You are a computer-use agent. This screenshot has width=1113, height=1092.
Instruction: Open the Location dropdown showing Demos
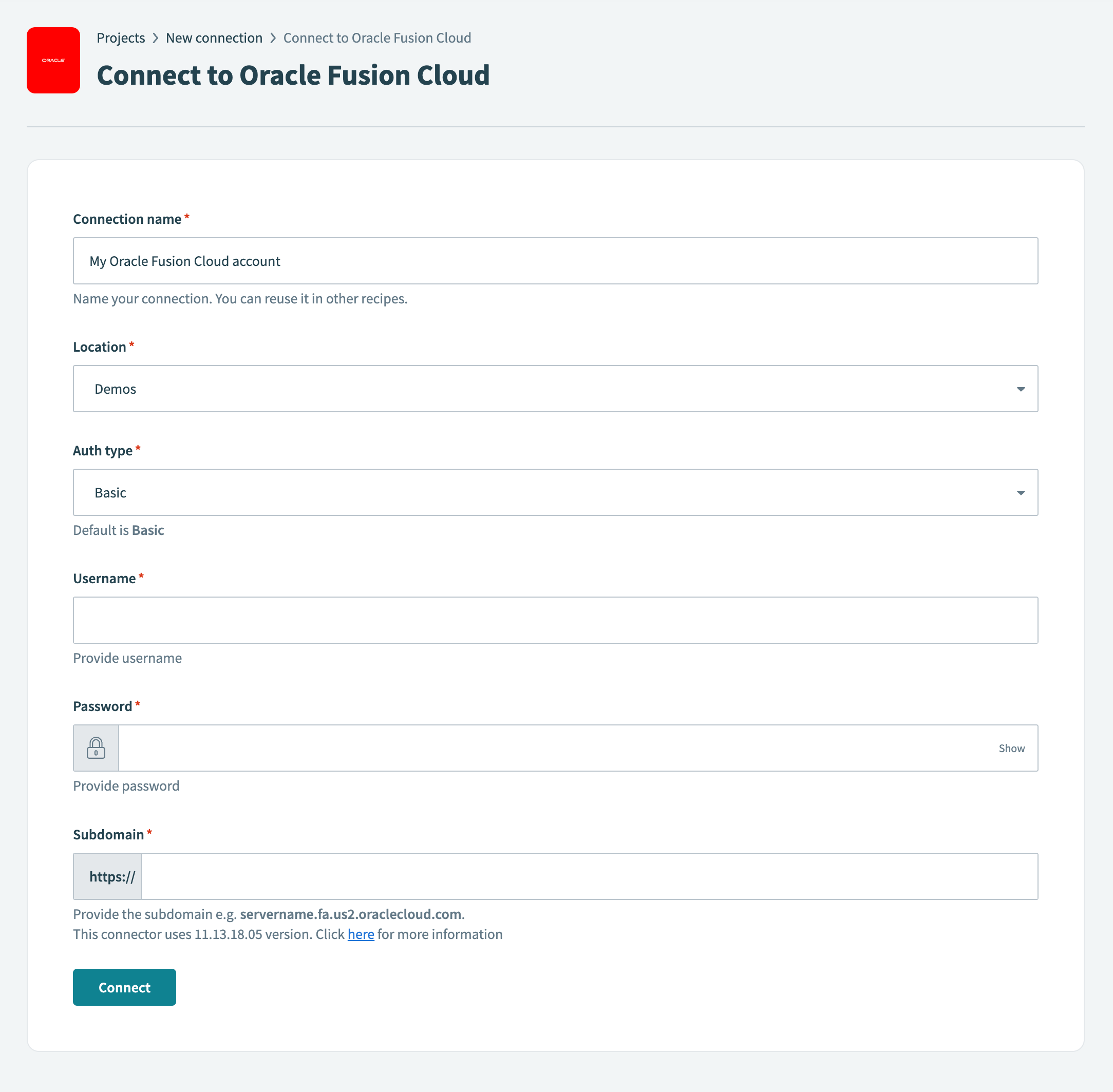pyautogui.click(x=555, y=388)
